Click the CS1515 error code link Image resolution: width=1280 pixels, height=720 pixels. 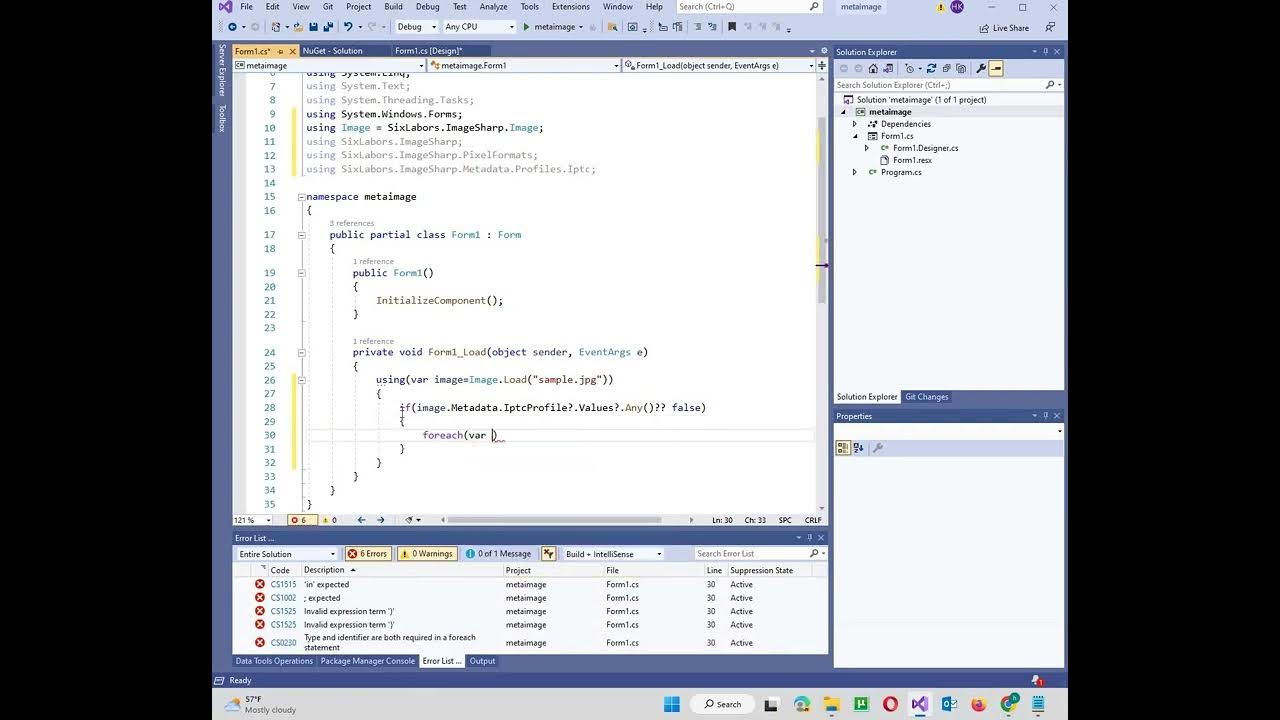click(283, 585)
